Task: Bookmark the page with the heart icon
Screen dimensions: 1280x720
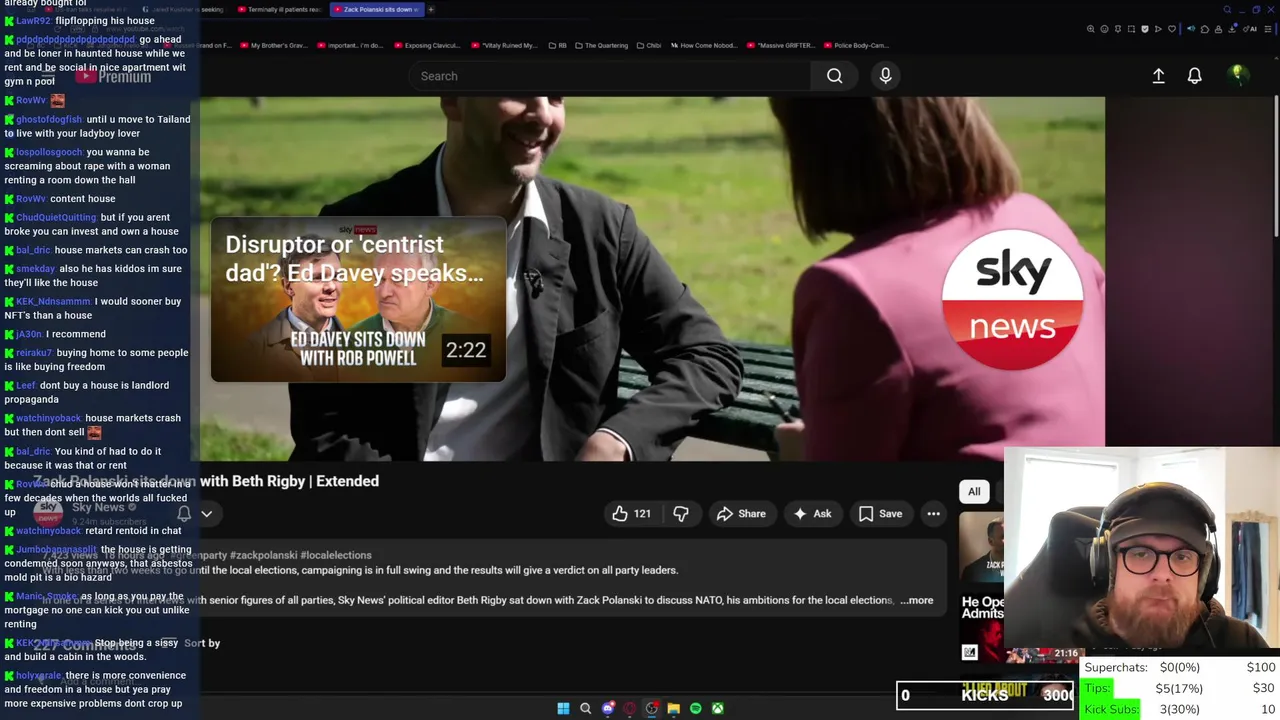Action: coord(1172,29)
